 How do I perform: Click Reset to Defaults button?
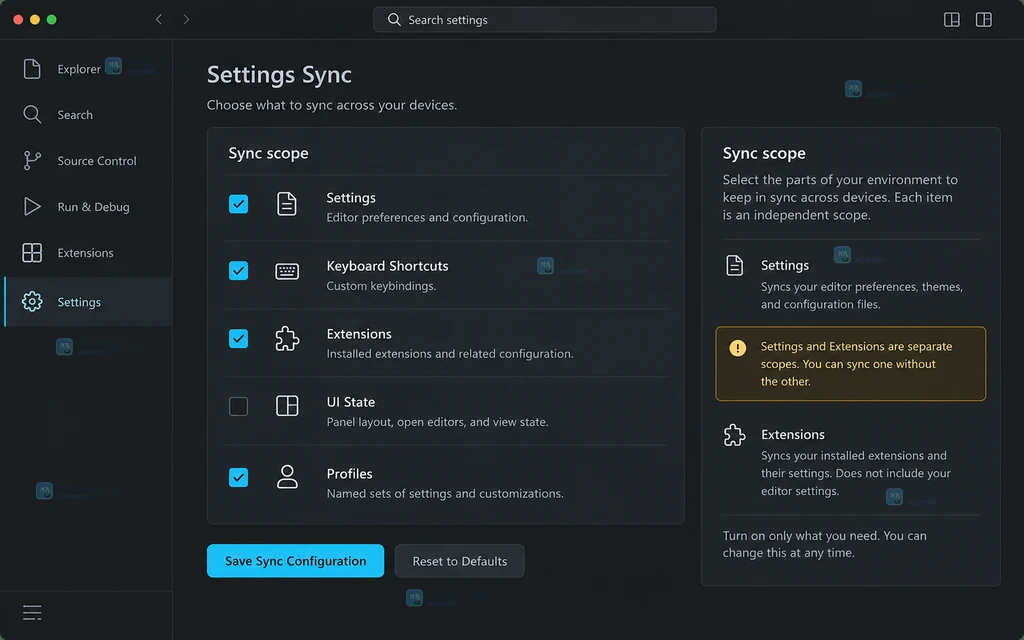pos(460,561)
